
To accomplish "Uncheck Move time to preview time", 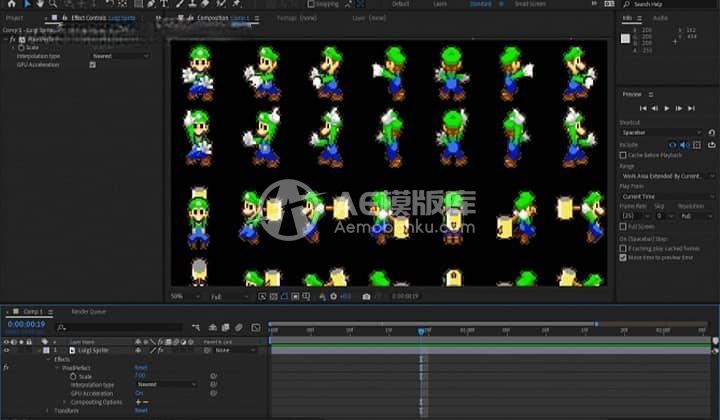I will (x=623, y=257).
